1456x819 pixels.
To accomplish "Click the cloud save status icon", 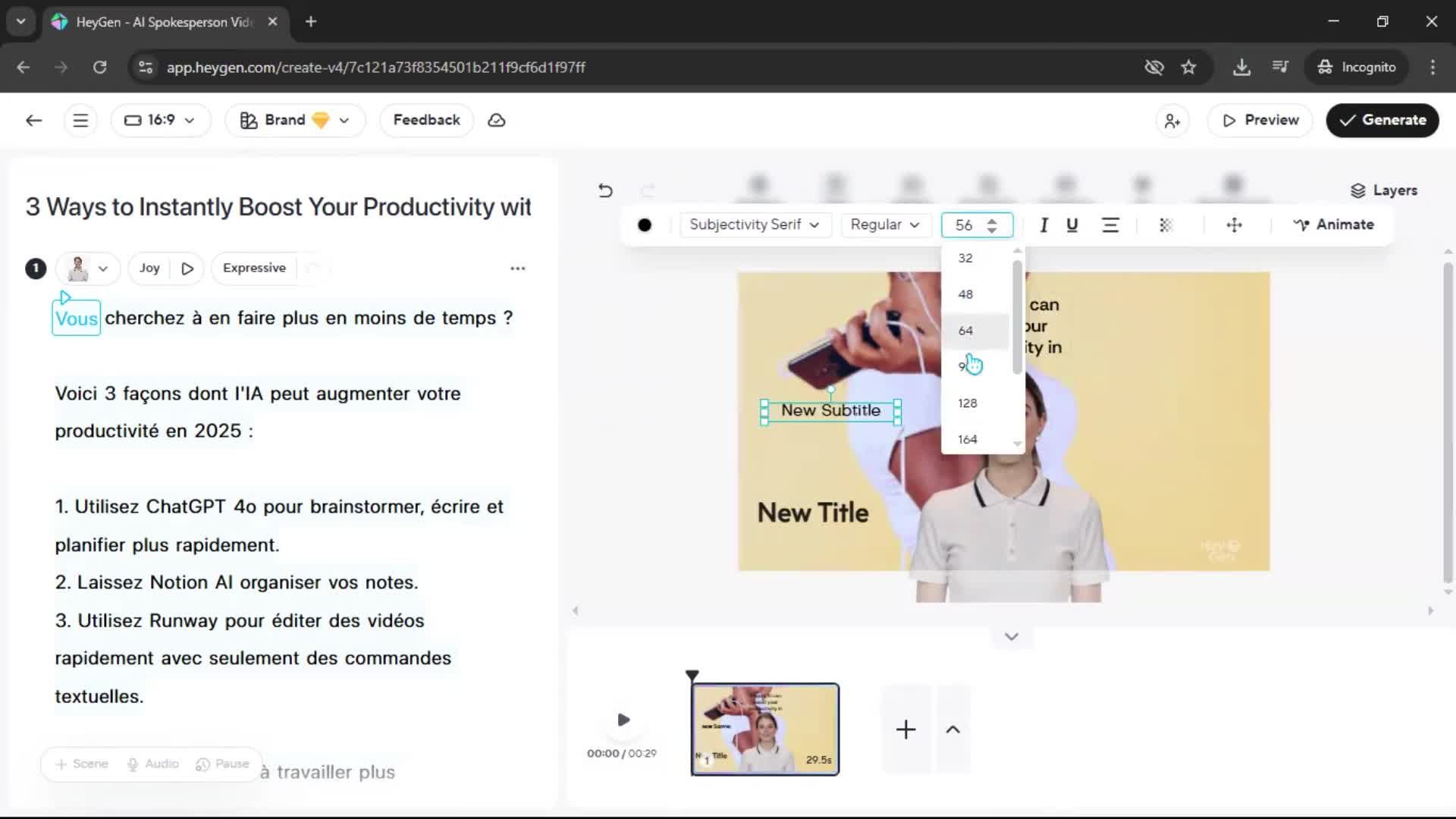I will pos(497,121).
